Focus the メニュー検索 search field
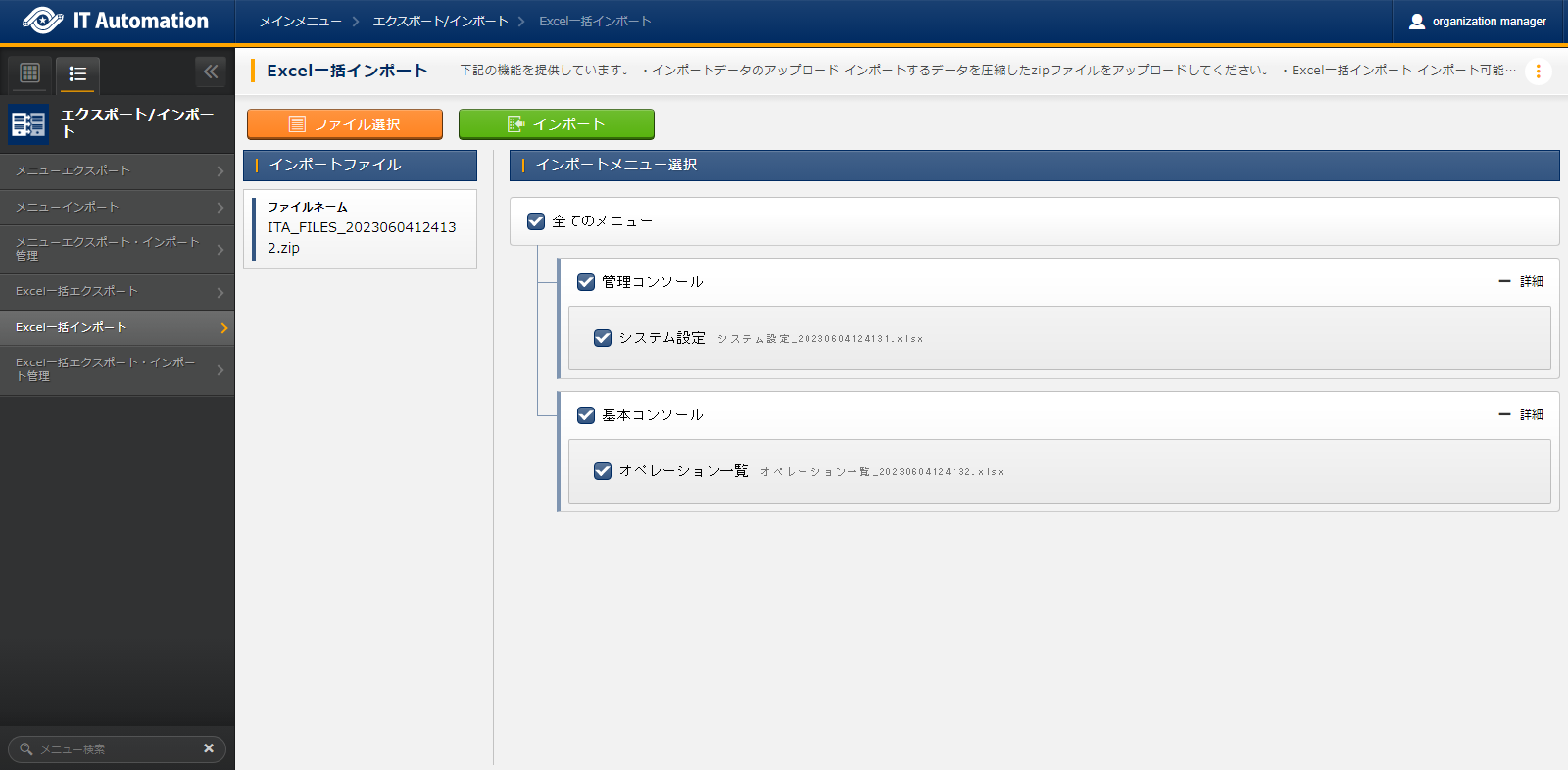Image resolution: width=1568 pixels, height=770 pixels. (113, 749)
